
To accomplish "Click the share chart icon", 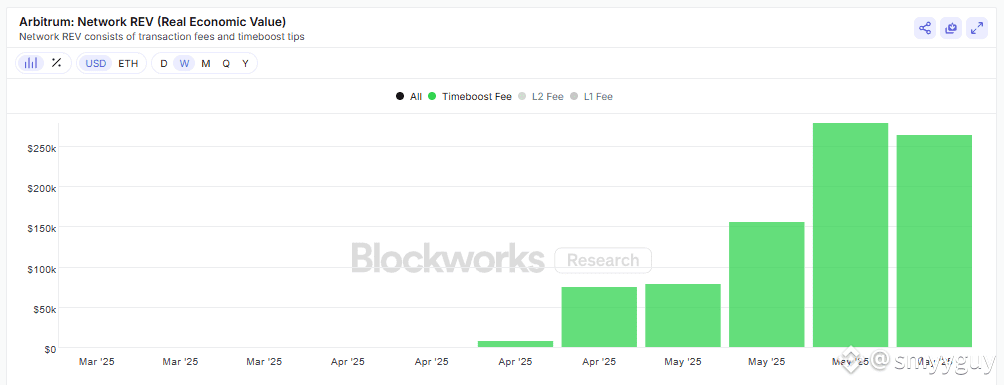I will pyautogui.click(x=925, y=28).
